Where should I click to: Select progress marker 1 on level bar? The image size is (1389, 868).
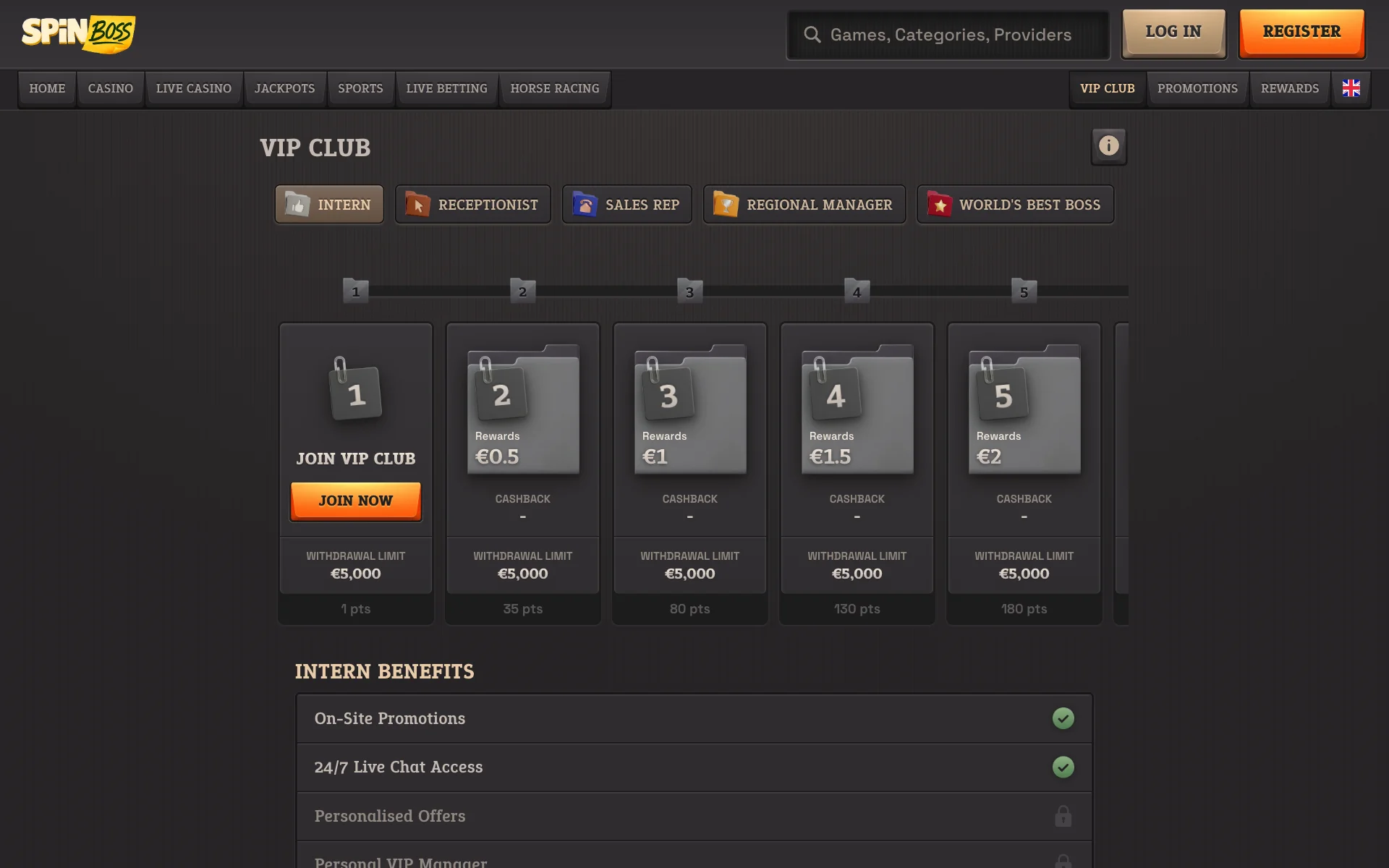[x=355, y=291]
